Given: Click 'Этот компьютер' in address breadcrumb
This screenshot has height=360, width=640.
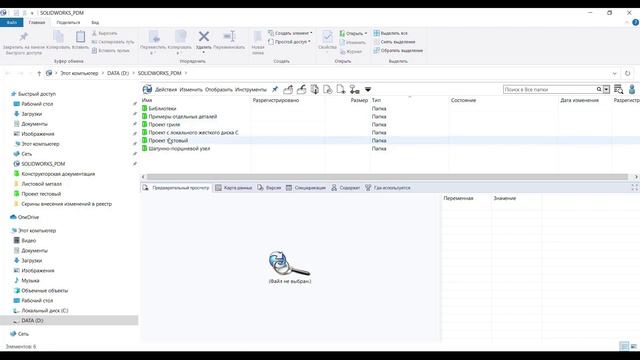Looking at the screenshot, I should [x=80, y=73].
